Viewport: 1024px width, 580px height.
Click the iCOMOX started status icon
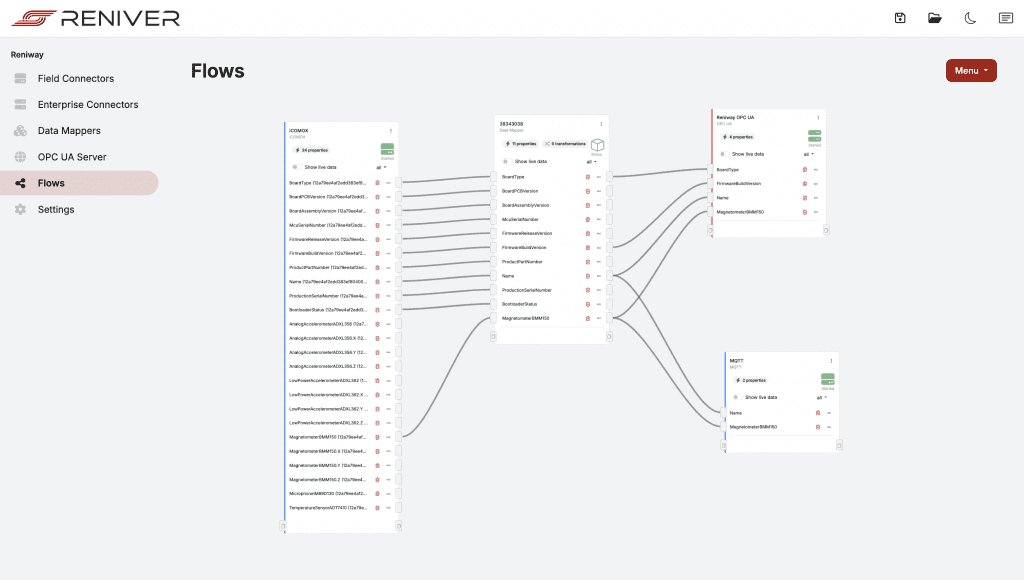click(x=387, y=150)
